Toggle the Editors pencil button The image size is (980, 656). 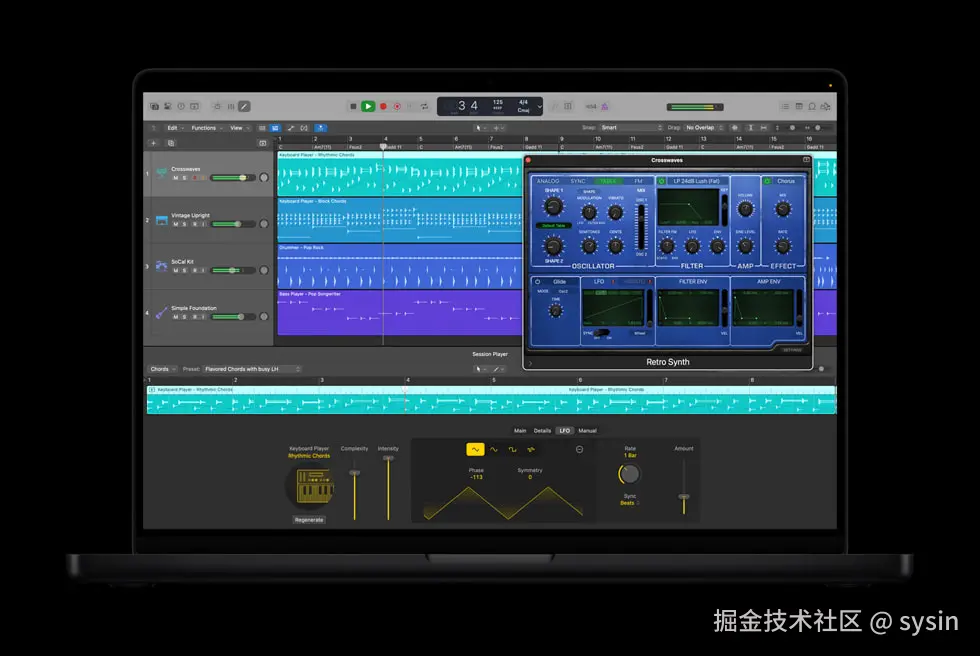pyautogui.click(x=244, y=107)
